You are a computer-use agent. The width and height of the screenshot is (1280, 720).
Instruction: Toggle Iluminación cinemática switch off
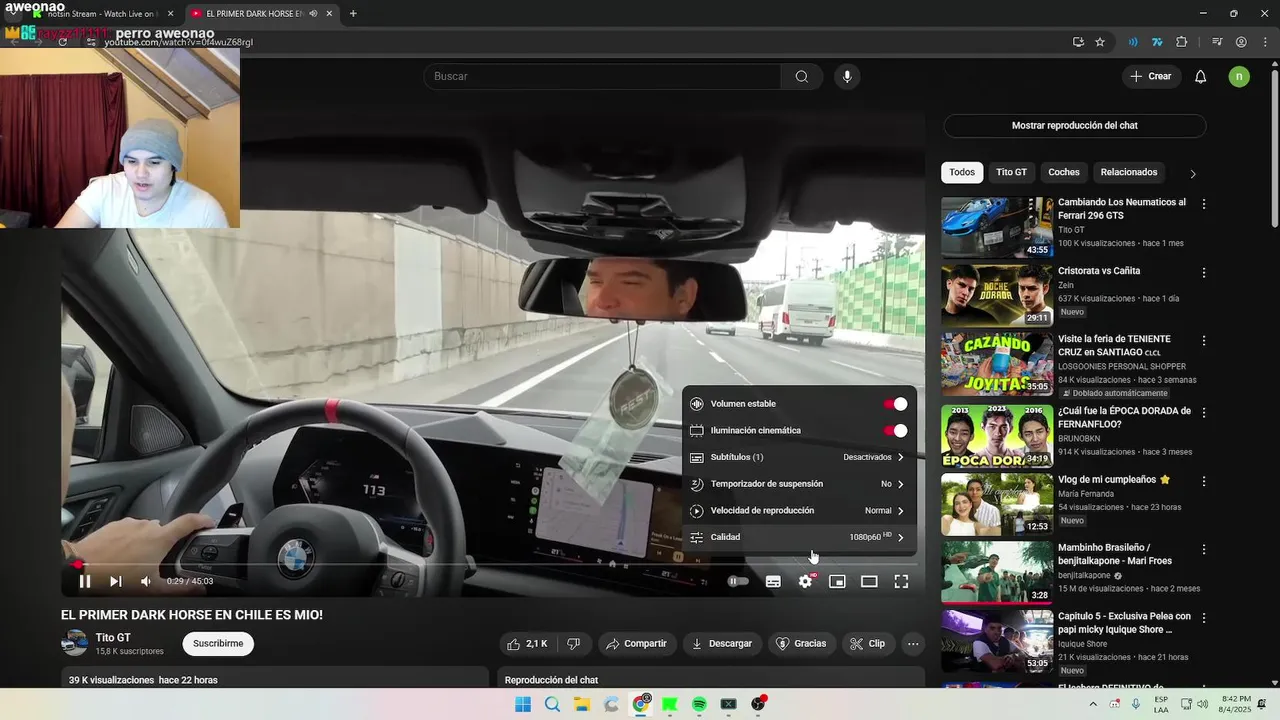(x=895, y=431)
